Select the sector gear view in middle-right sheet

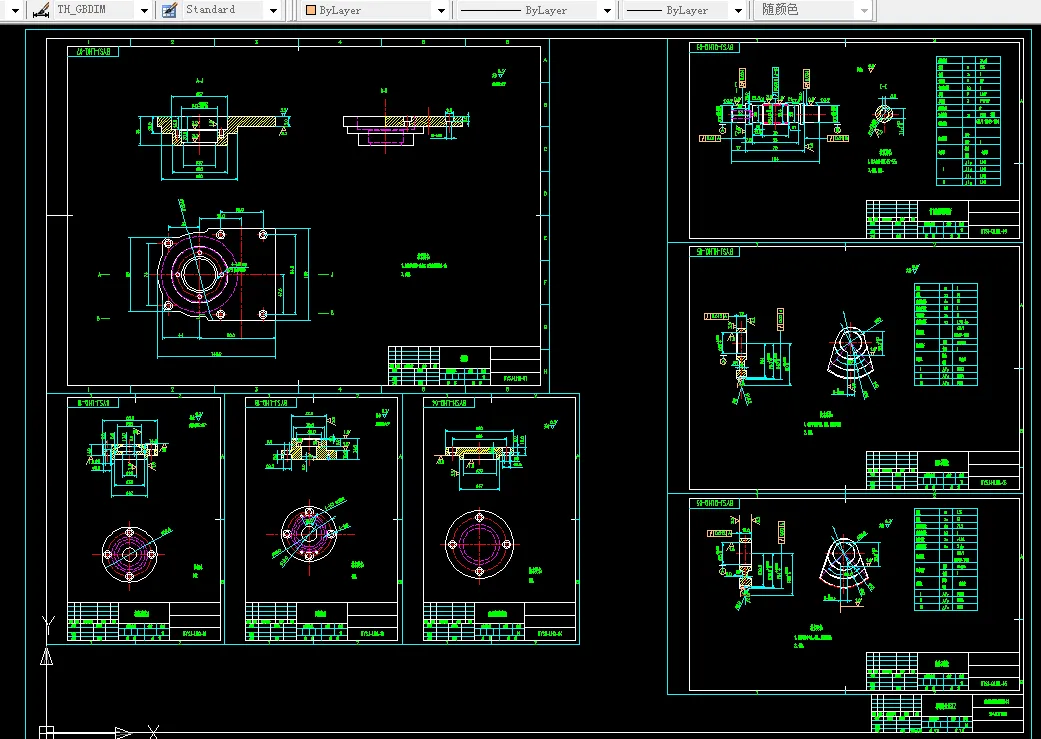point(852,355)
